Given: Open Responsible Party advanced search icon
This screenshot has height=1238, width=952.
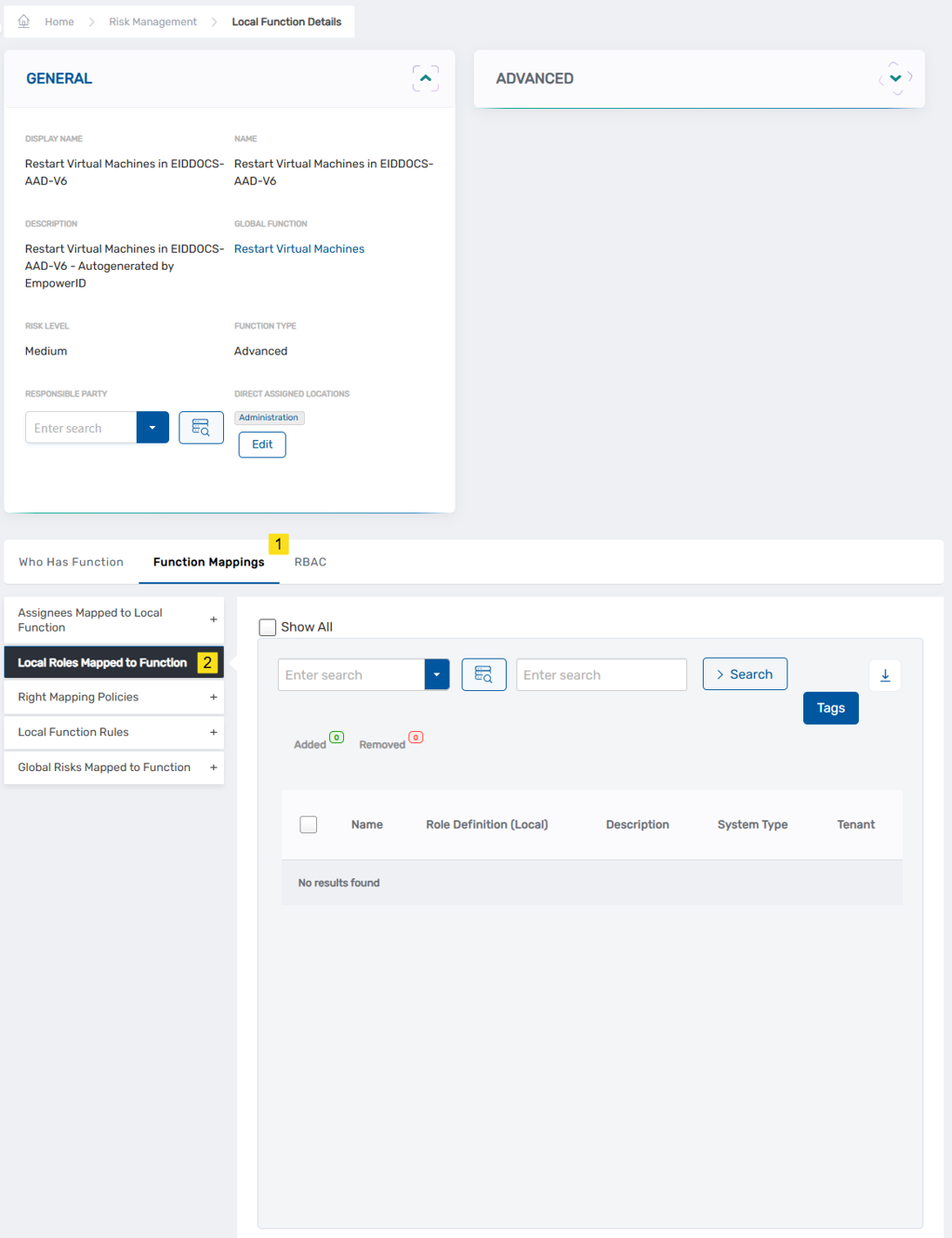Looking at the screenshot, I should [x=202, y=428].
